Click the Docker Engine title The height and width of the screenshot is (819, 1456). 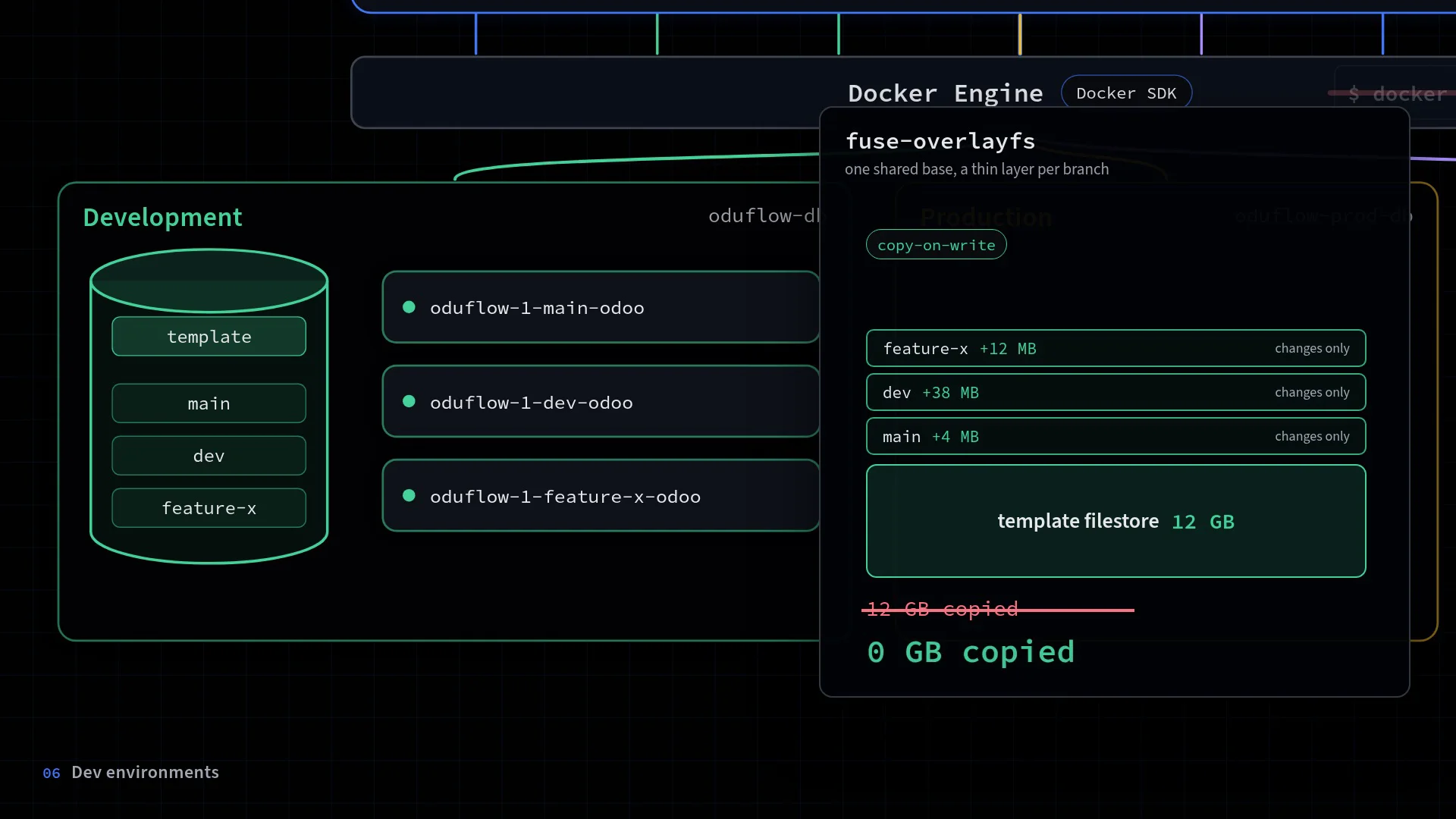pos(945,93)
